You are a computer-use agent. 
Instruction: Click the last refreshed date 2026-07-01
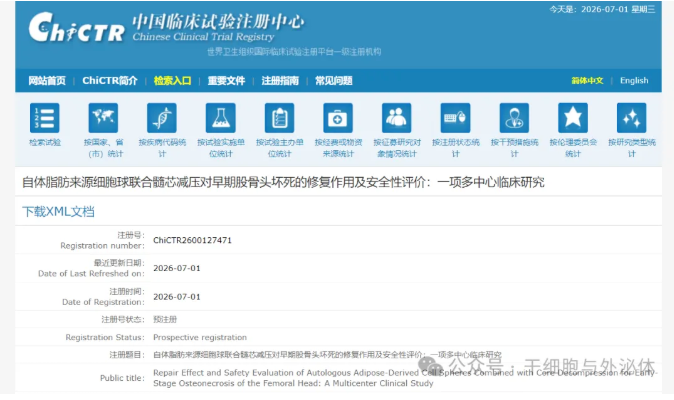pyautogui.click(x=177, y=268)
